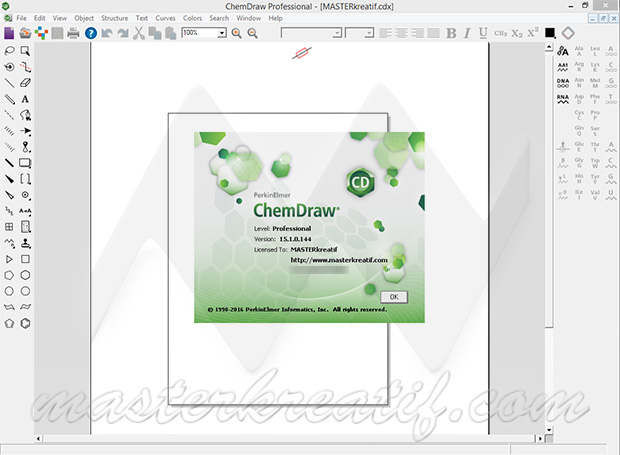Select the Lasso tool
This screenshot has width=620, height=455.
[9, 51]
